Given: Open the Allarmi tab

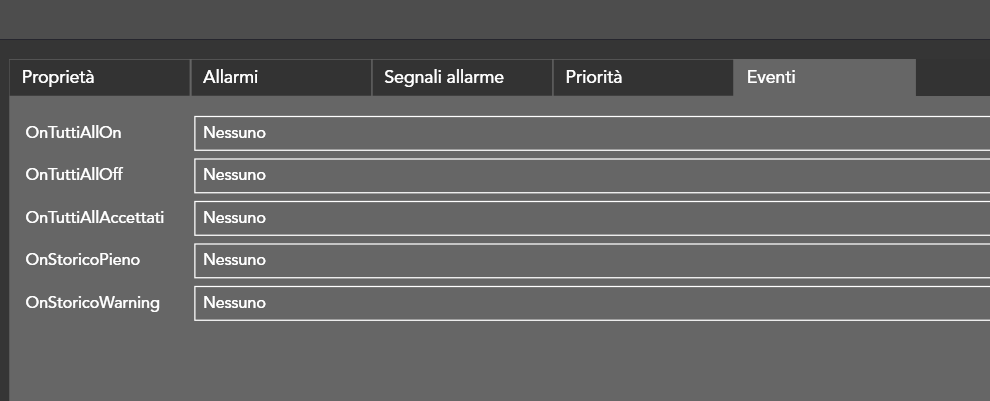Looking at the screenshot, I should (x=281, y=78).
